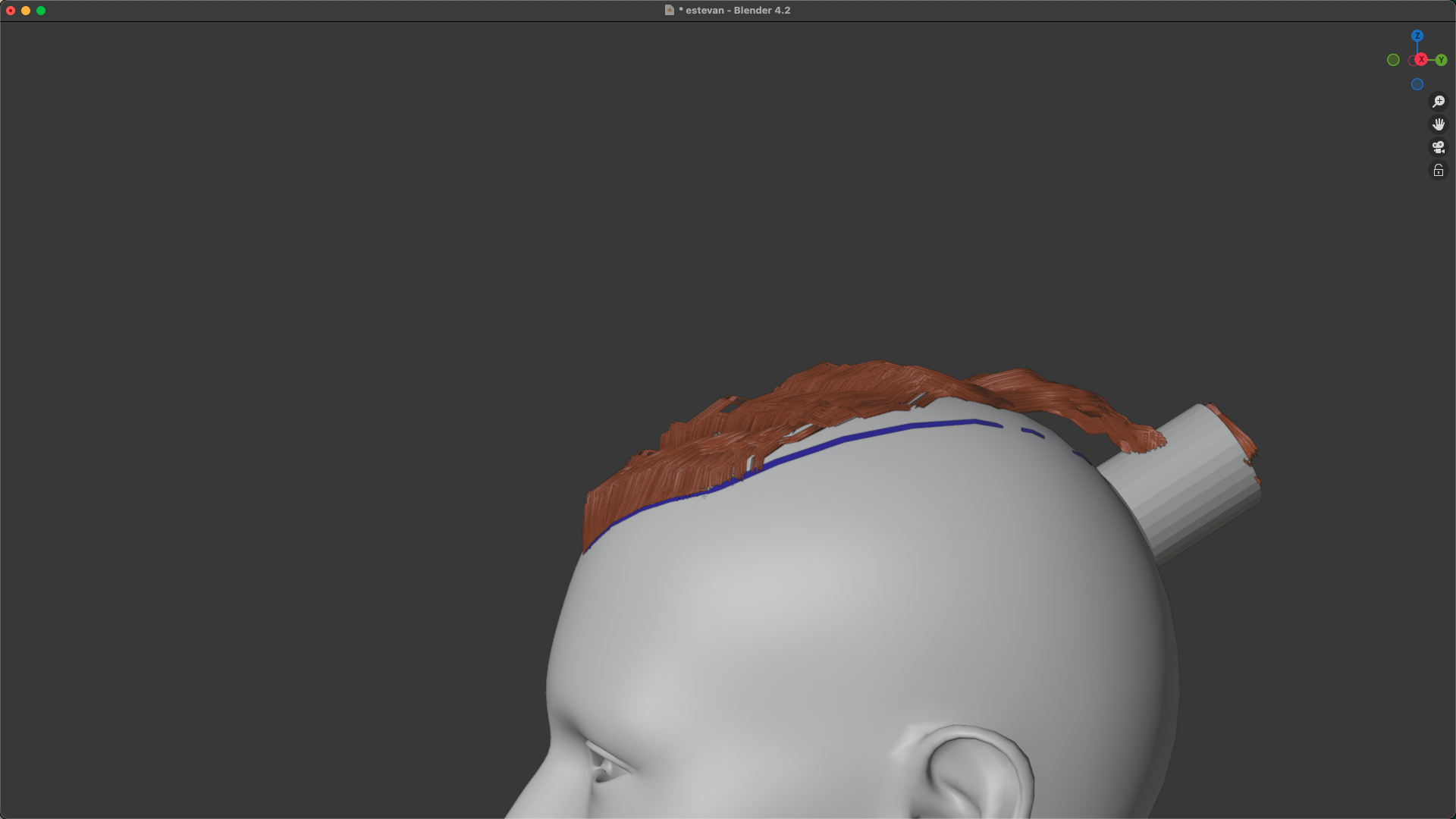
Task: Click the green Y axis gizmo handle
Action: click(1441, 60)
